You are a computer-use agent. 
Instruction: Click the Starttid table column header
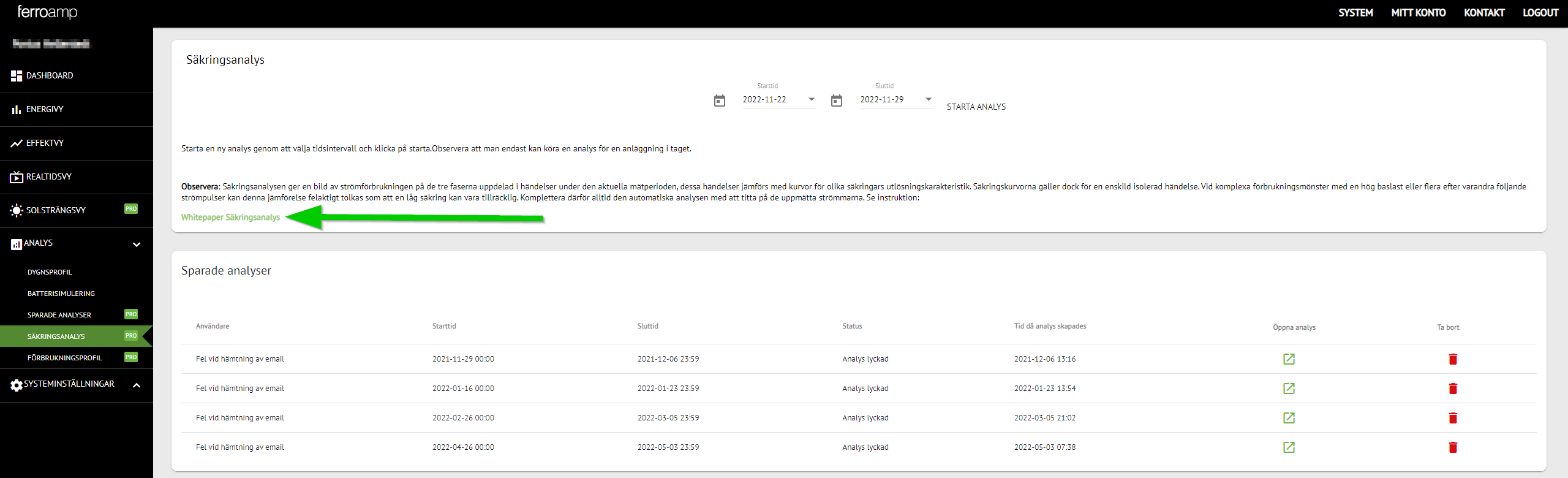[444, 326]
